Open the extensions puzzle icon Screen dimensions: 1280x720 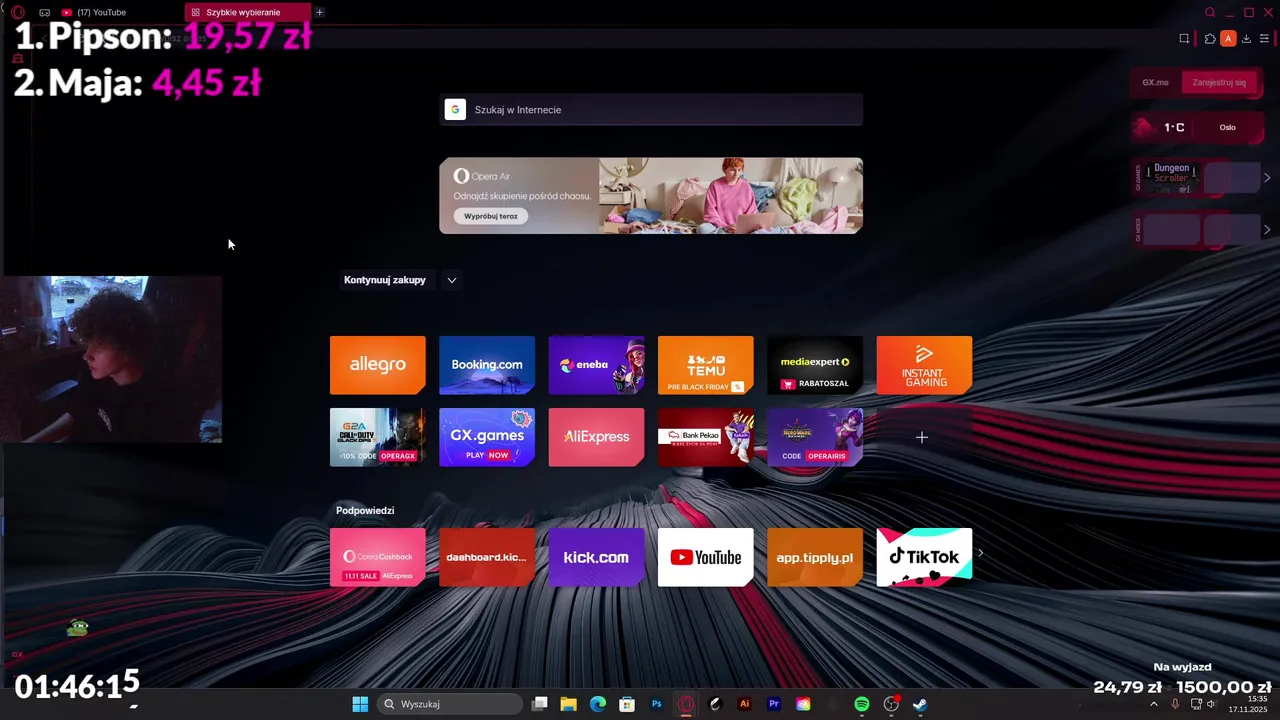tap(1210, 38)
